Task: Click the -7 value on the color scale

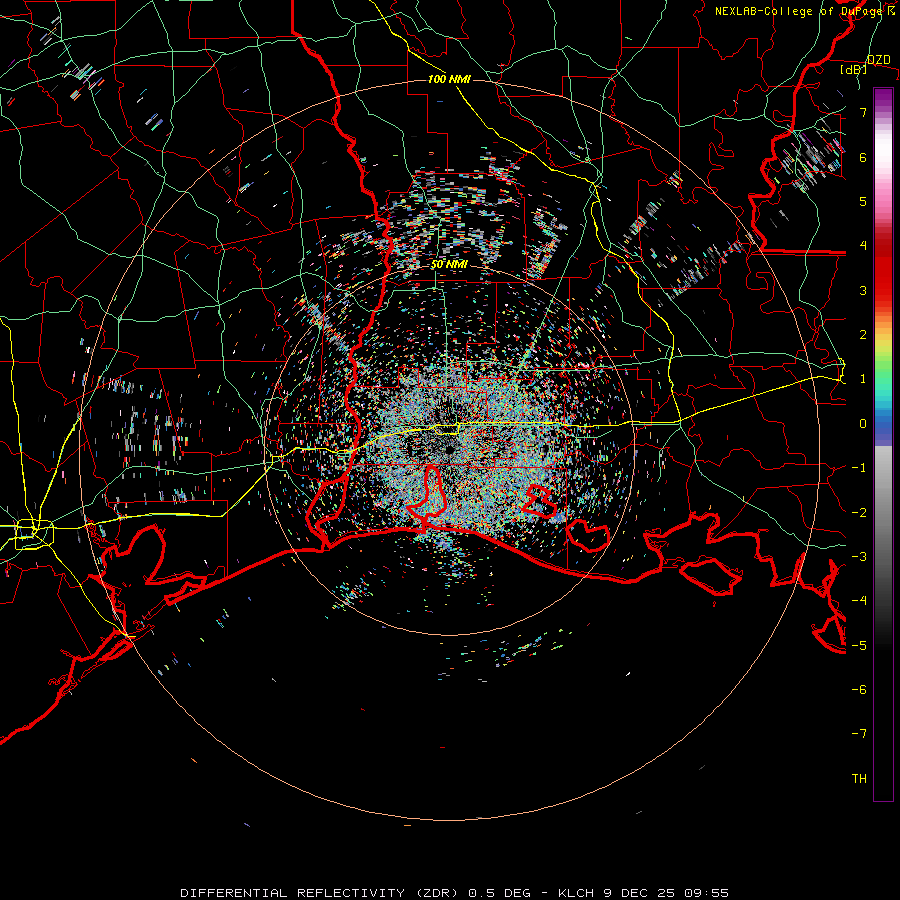Action: click(x=859, y=734)
